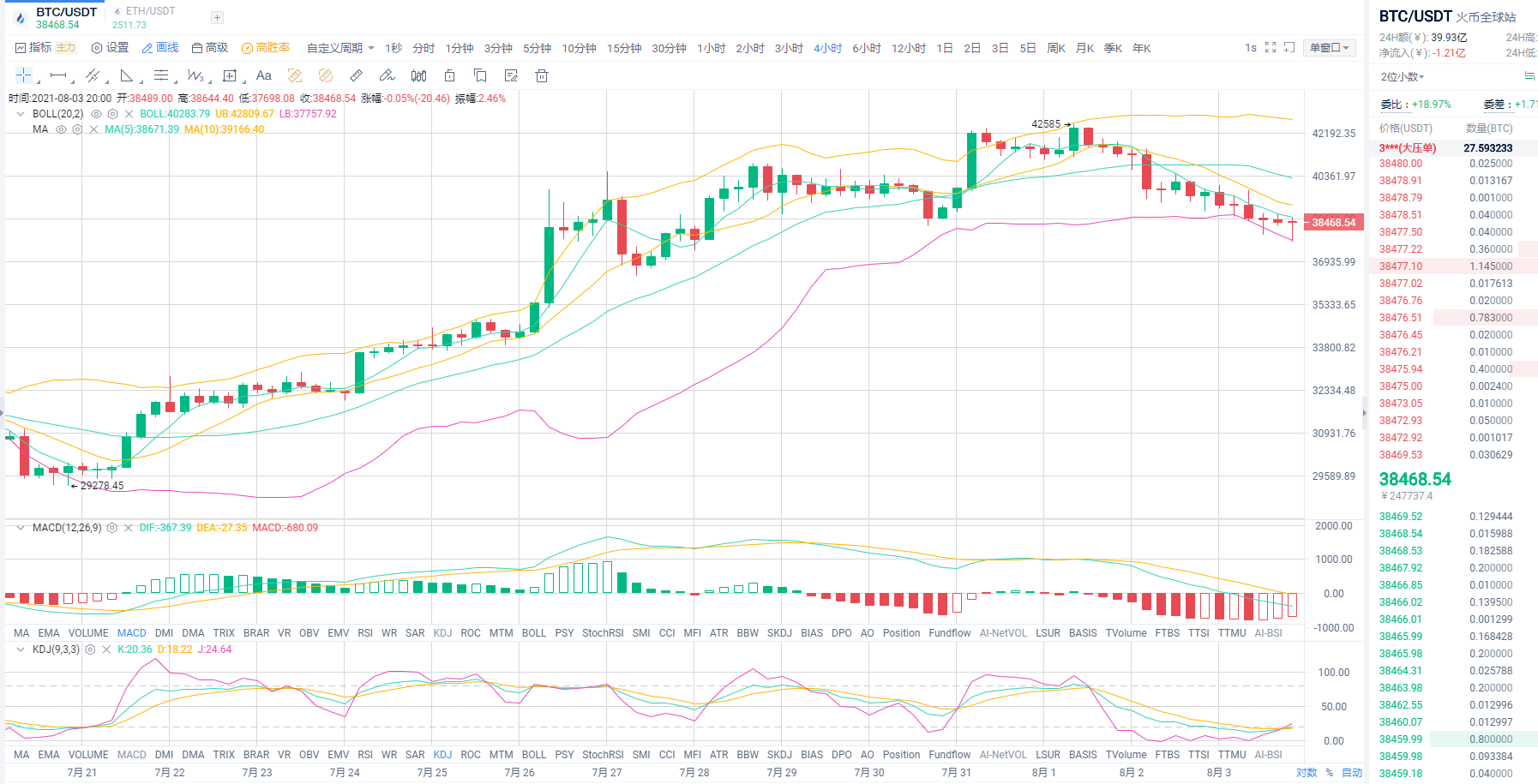This screenshot has width=1538, height=784.
Task: Select the 1日 timeframe
Action: [x=945, y=48]
